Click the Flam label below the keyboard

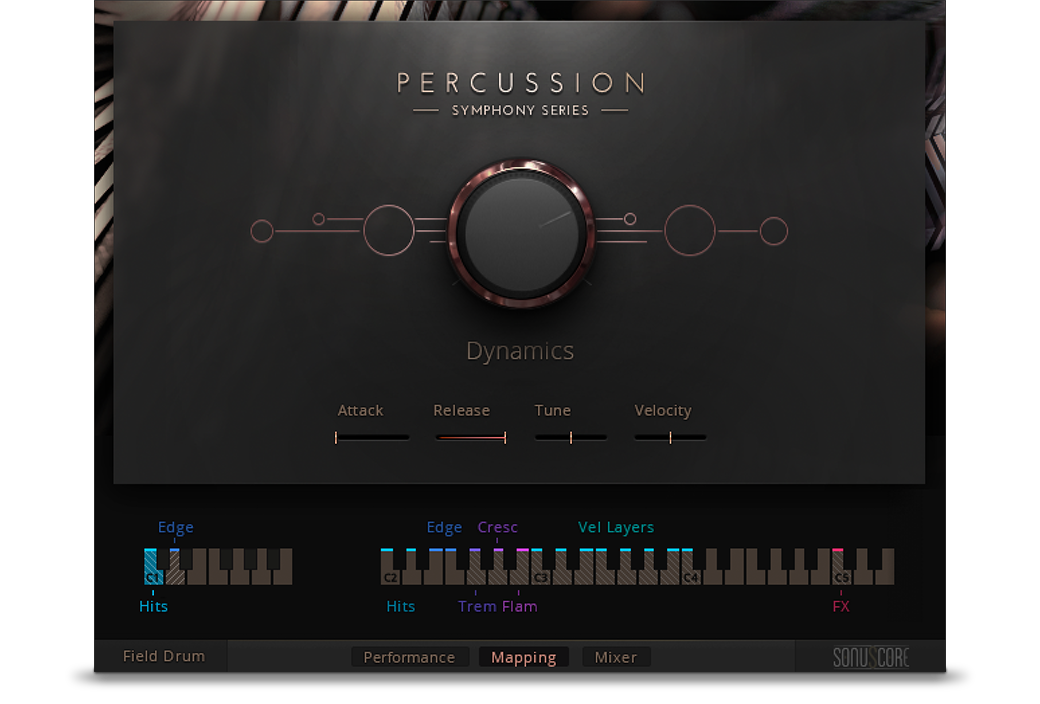point(519,606)
